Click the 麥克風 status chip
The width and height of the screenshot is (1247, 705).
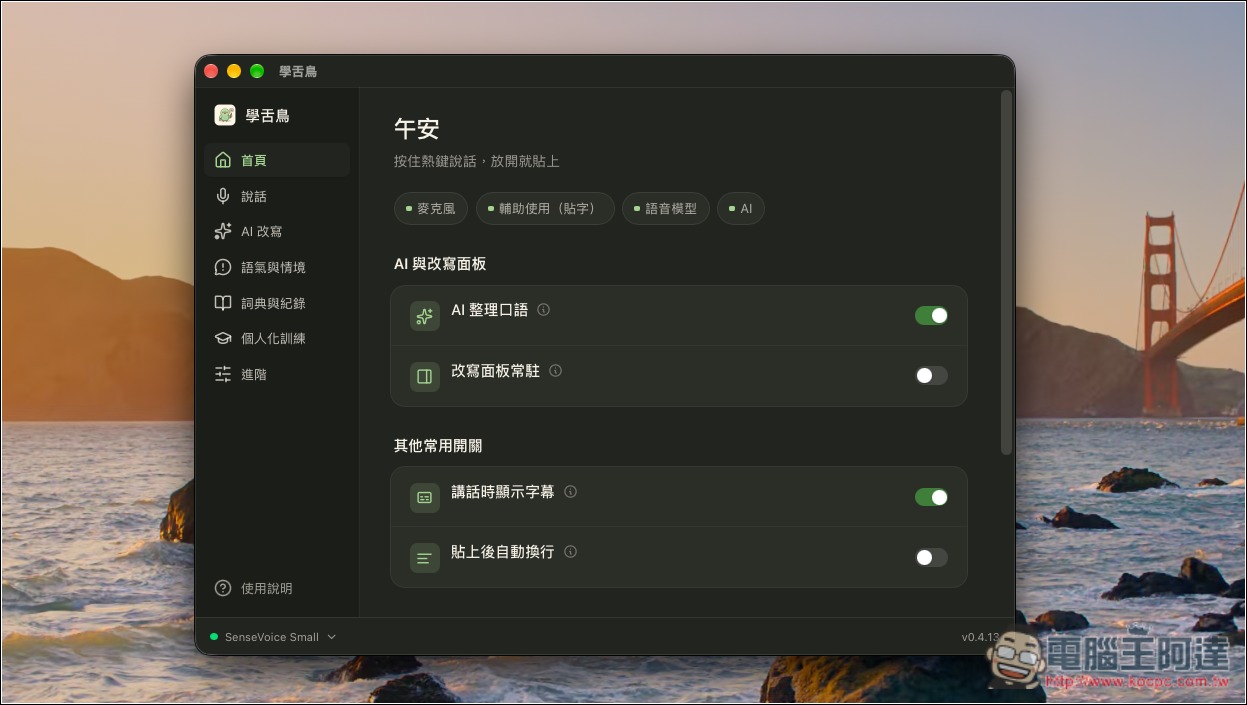[x=431, y=209]
